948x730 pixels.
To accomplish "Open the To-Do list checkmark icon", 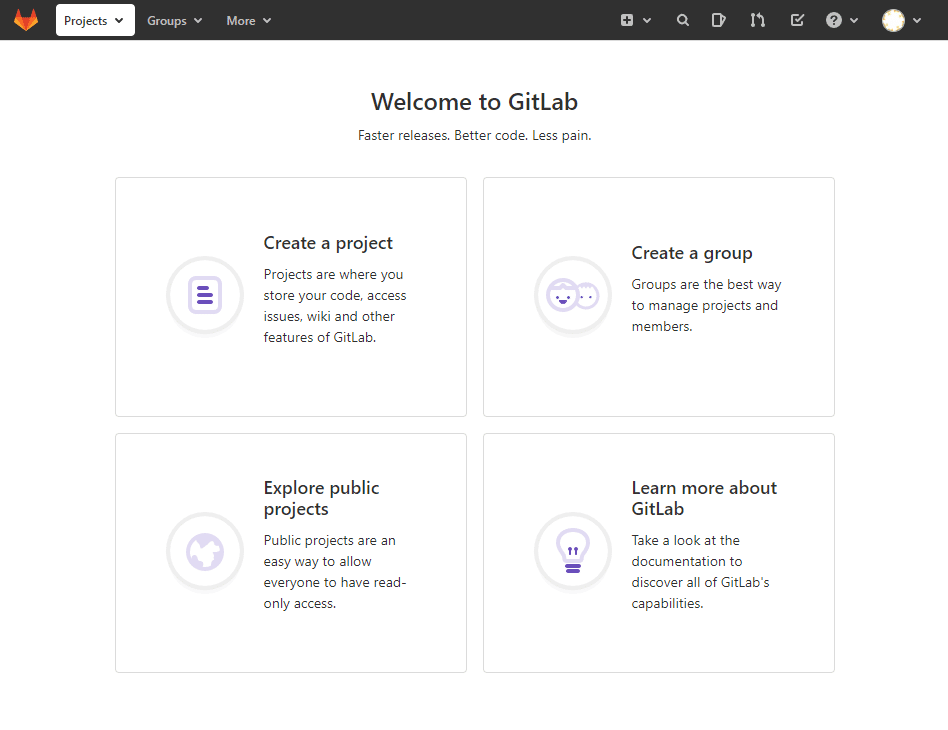I will point(797,21).
